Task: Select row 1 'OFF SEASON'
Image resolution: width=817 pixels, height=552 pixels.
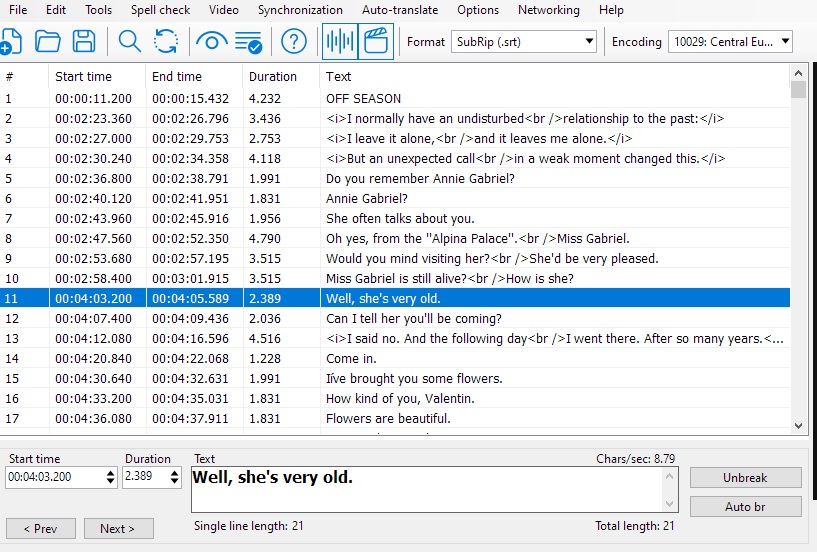Action: tap(395, 99)
